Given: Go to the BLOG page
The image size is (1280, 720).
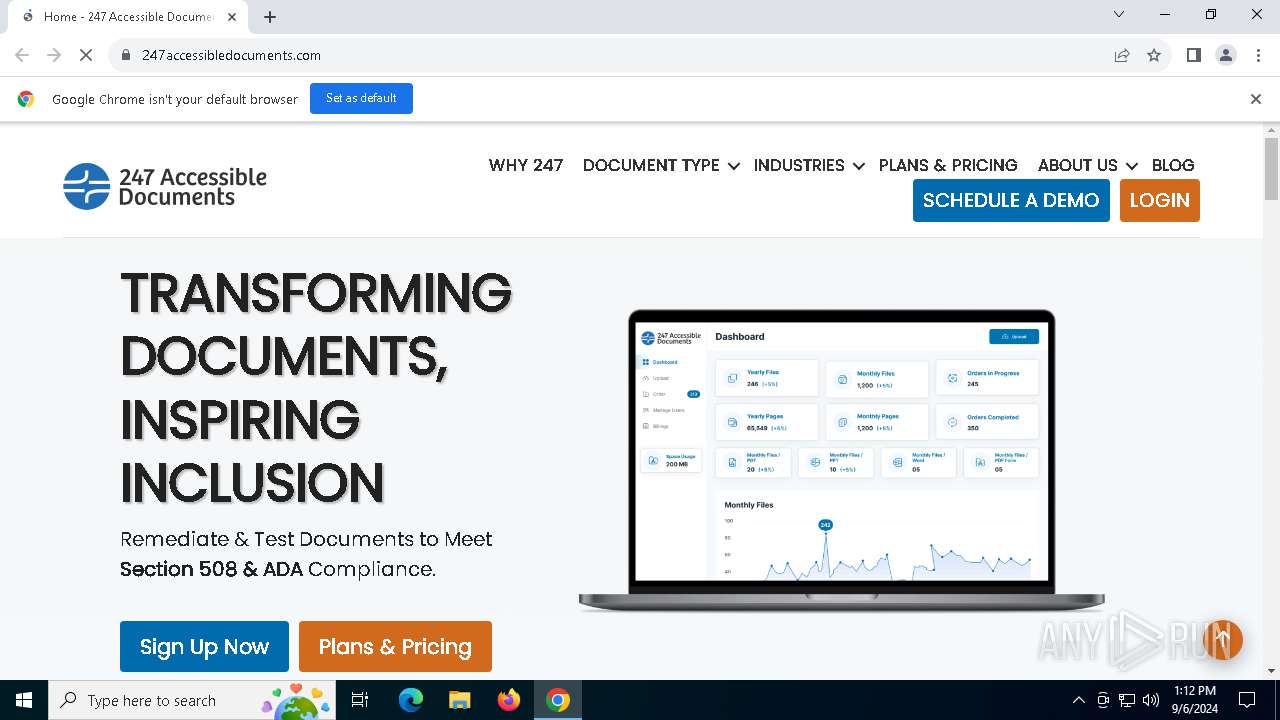Looking at the screenshot, I should coord(1173,165).
